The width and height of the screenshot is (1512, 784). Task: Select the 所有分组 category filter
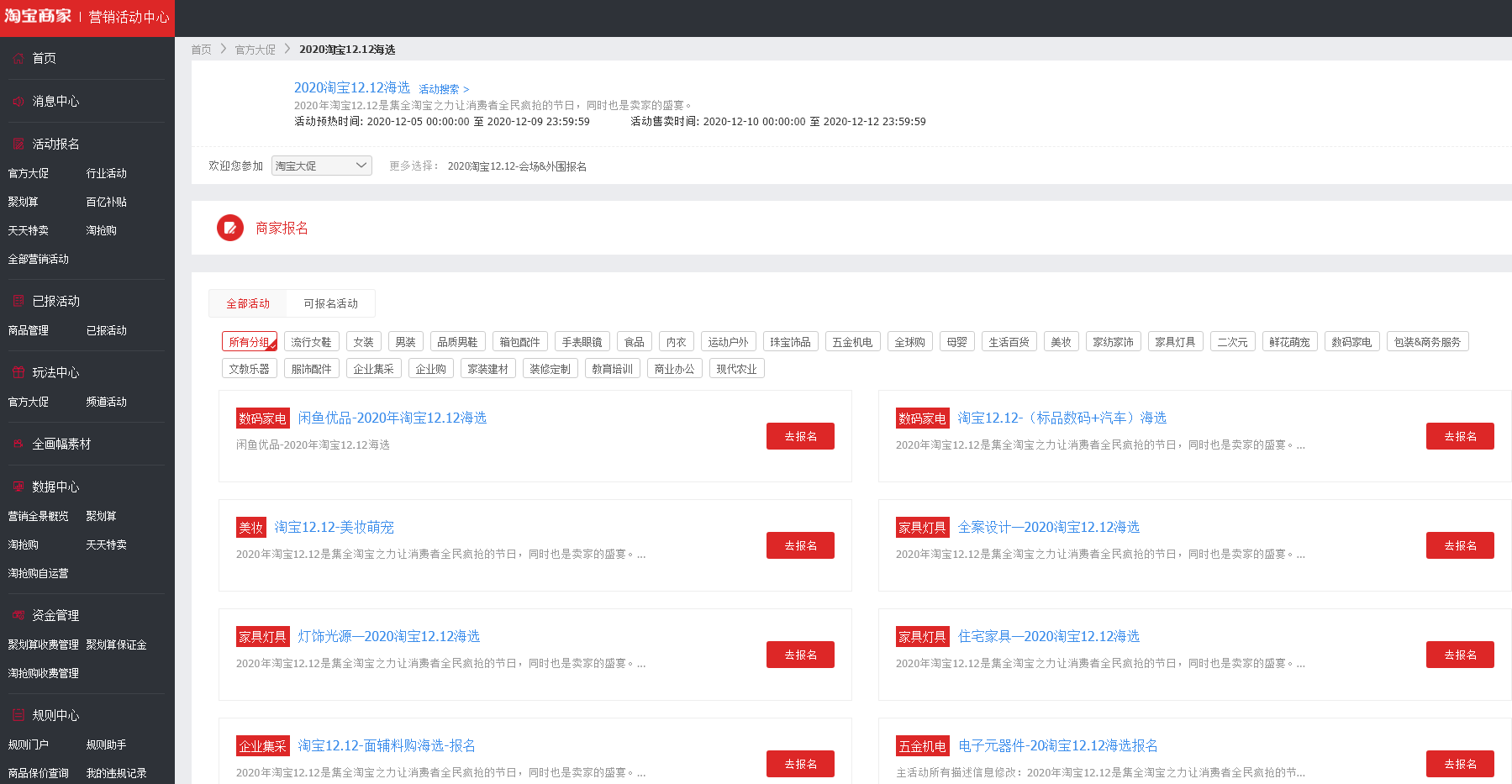coord(249,342)
